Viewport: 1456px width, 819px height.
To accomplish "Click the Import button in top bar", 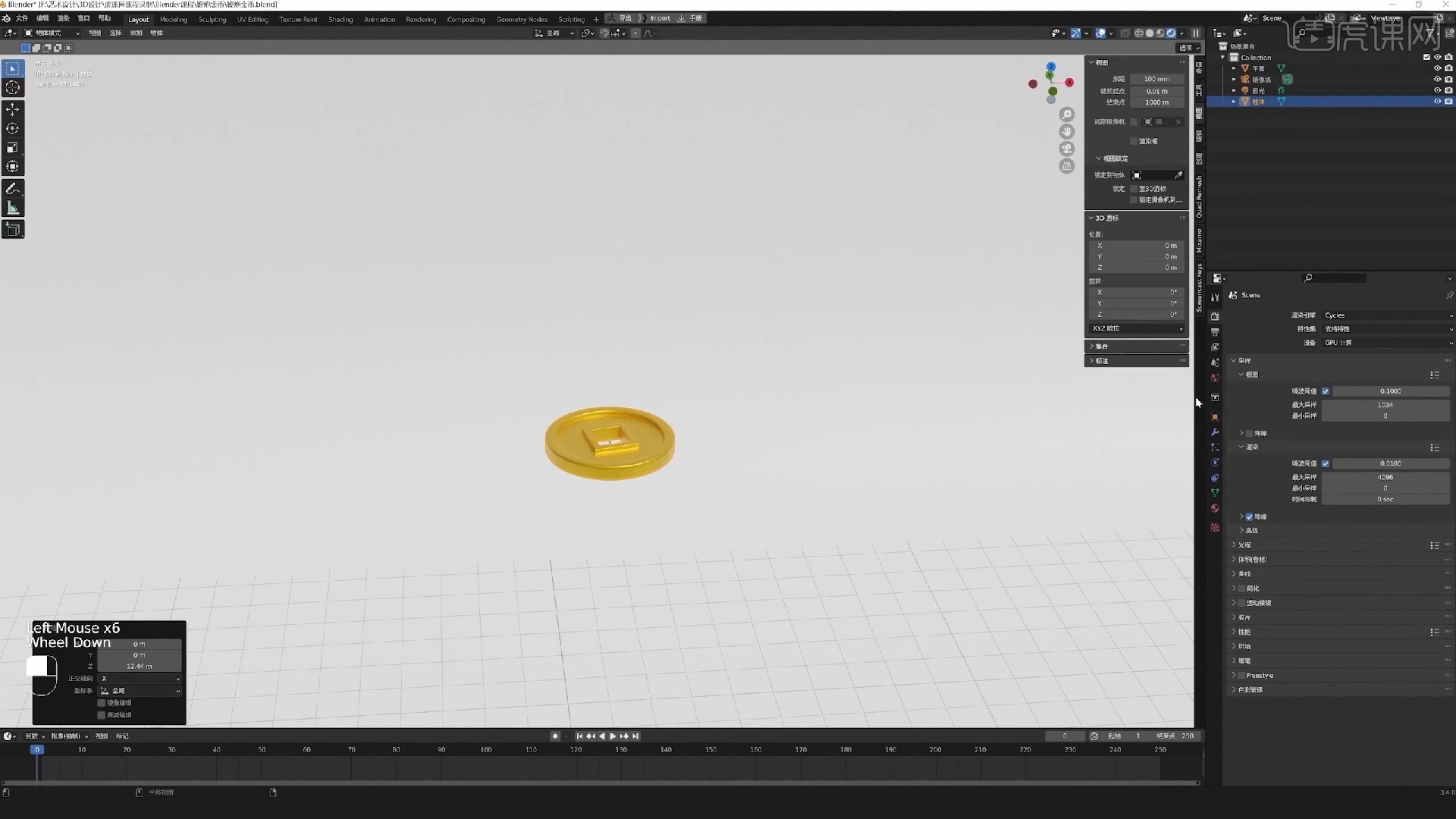I will pos(660,18).
